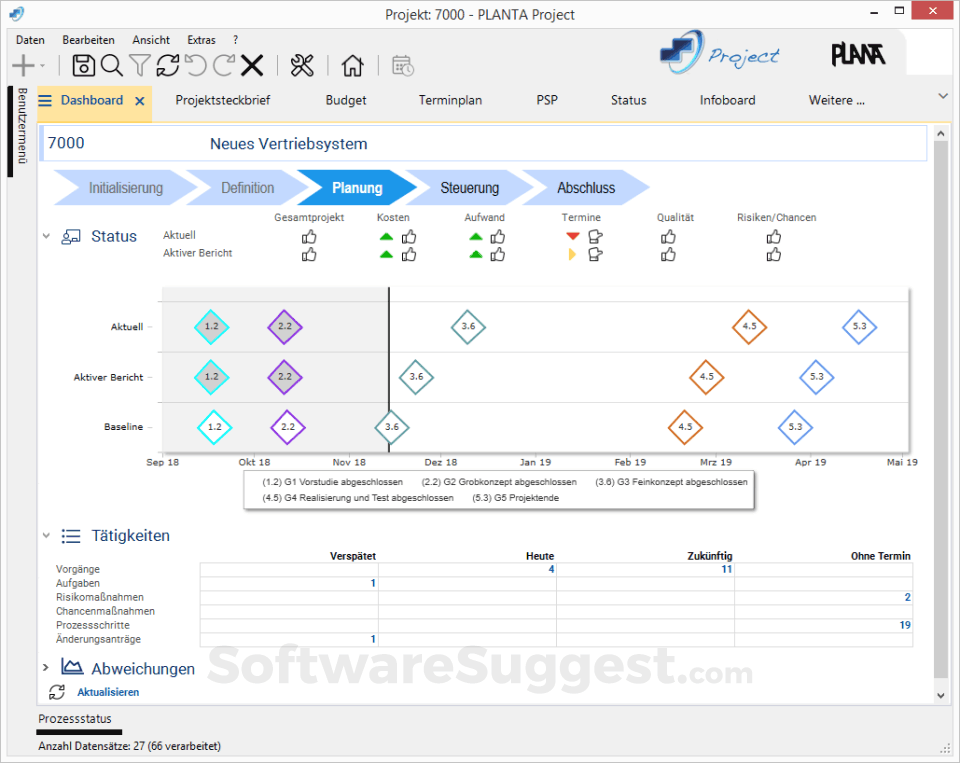The width and height of the screenshot is (960, 763).
Task: Open the hamburger menu on Dashboard tab
Action: coord(45,100)
